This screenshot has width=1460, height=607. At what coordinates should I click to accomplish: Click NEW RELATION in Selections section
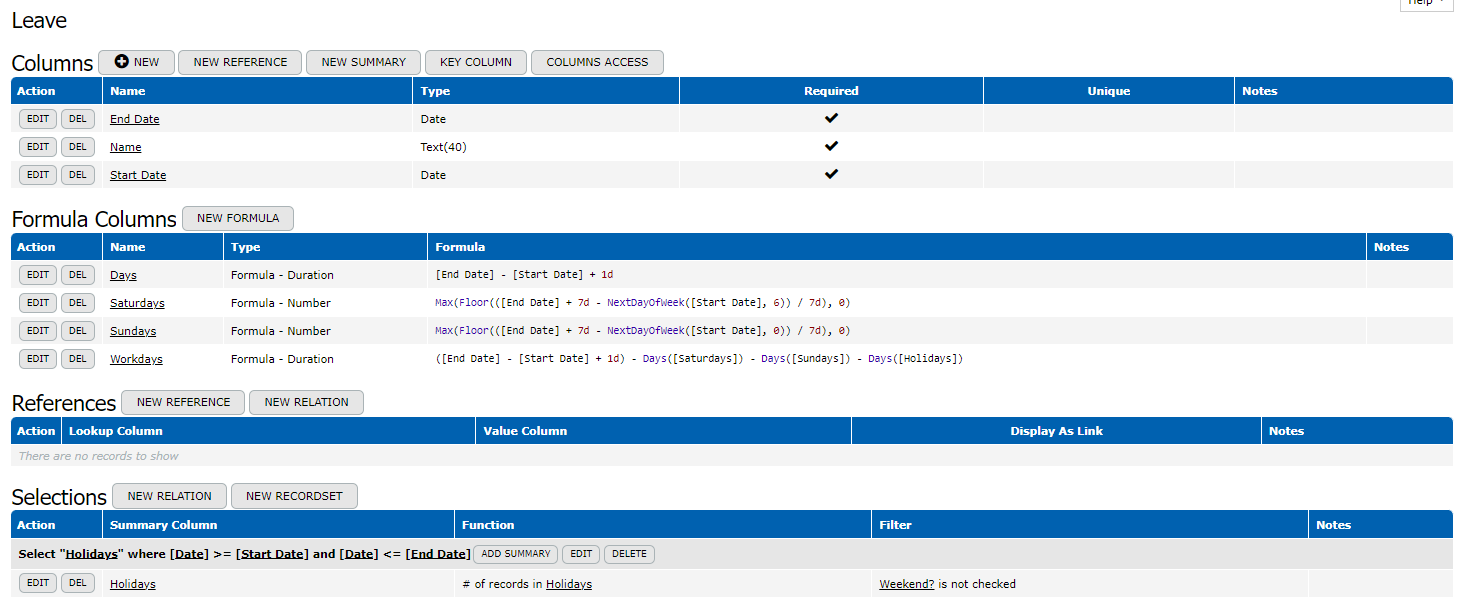(x=169, y=496)
